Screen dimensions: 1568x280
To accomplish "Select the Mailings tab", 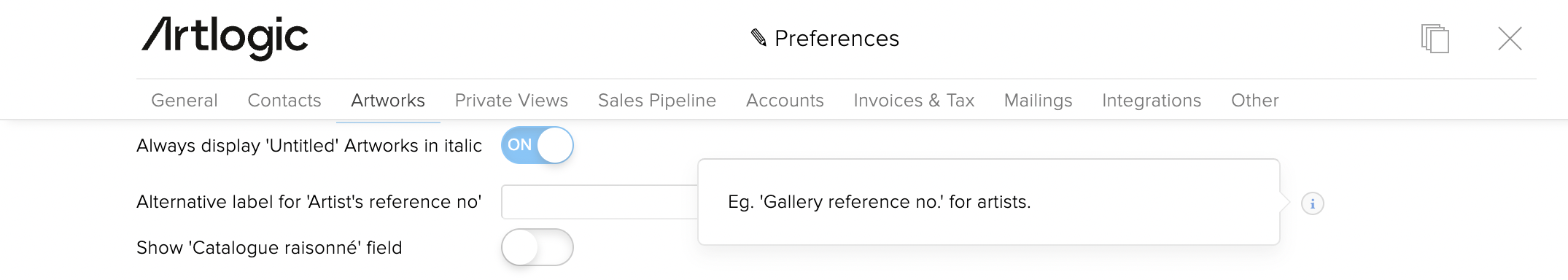I will [1039, 101].
